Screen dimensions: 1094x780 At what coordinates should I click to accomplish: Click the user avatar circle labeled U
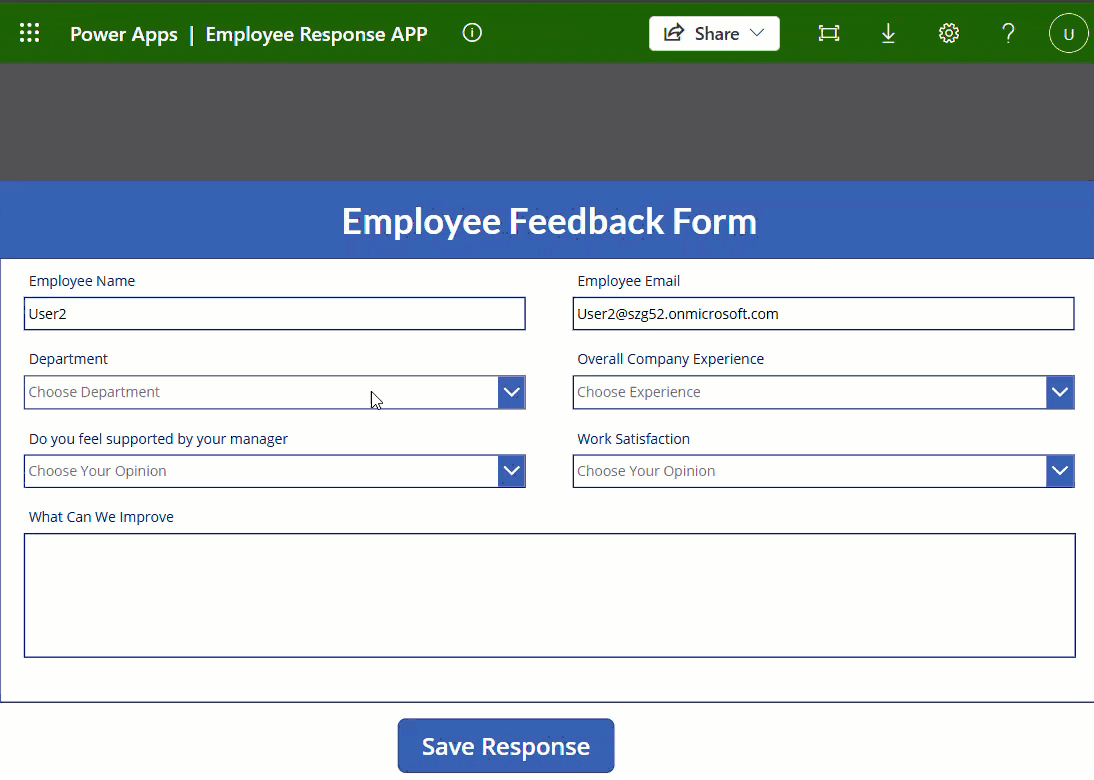pyautogui.click(x=1068, y=32)
